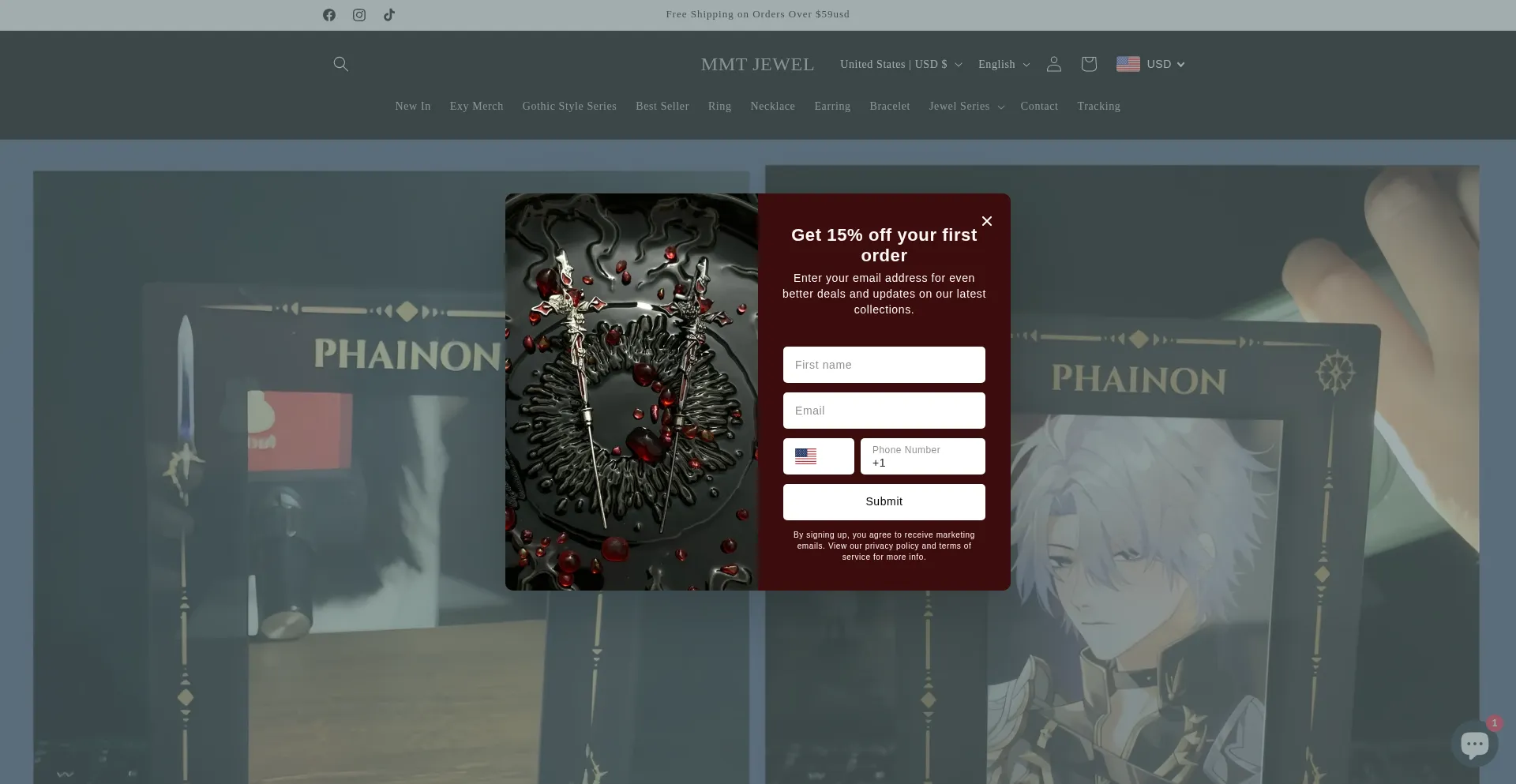
Task: Expand the Jewel Series menu
Action: point(966,106)
